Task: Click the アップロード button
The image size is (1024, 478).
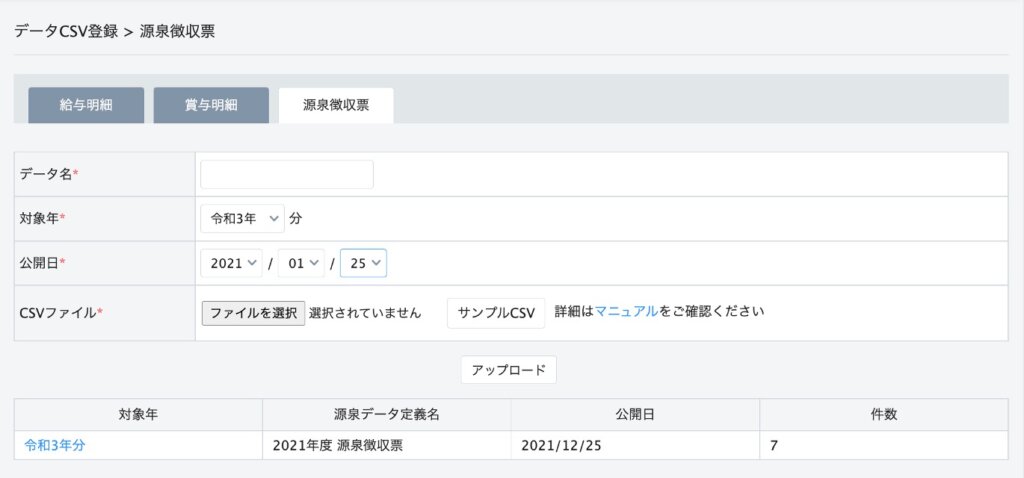Action: [508, 369]
